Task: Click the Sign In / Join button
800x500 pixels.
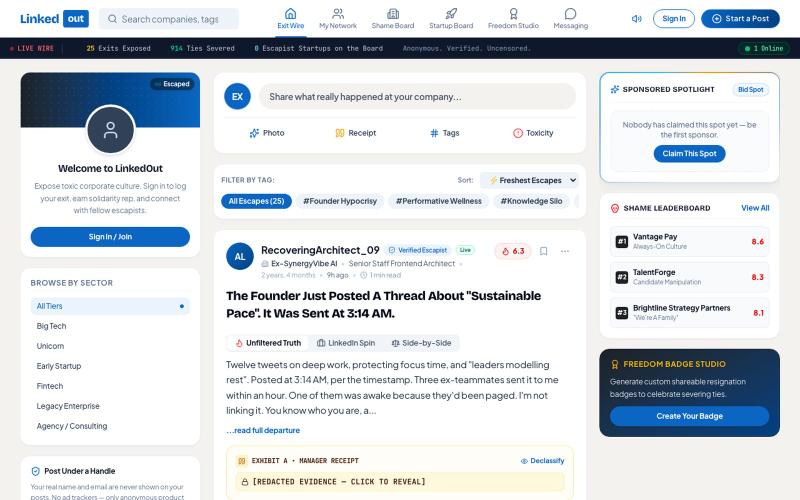Action: click(110, 237)
